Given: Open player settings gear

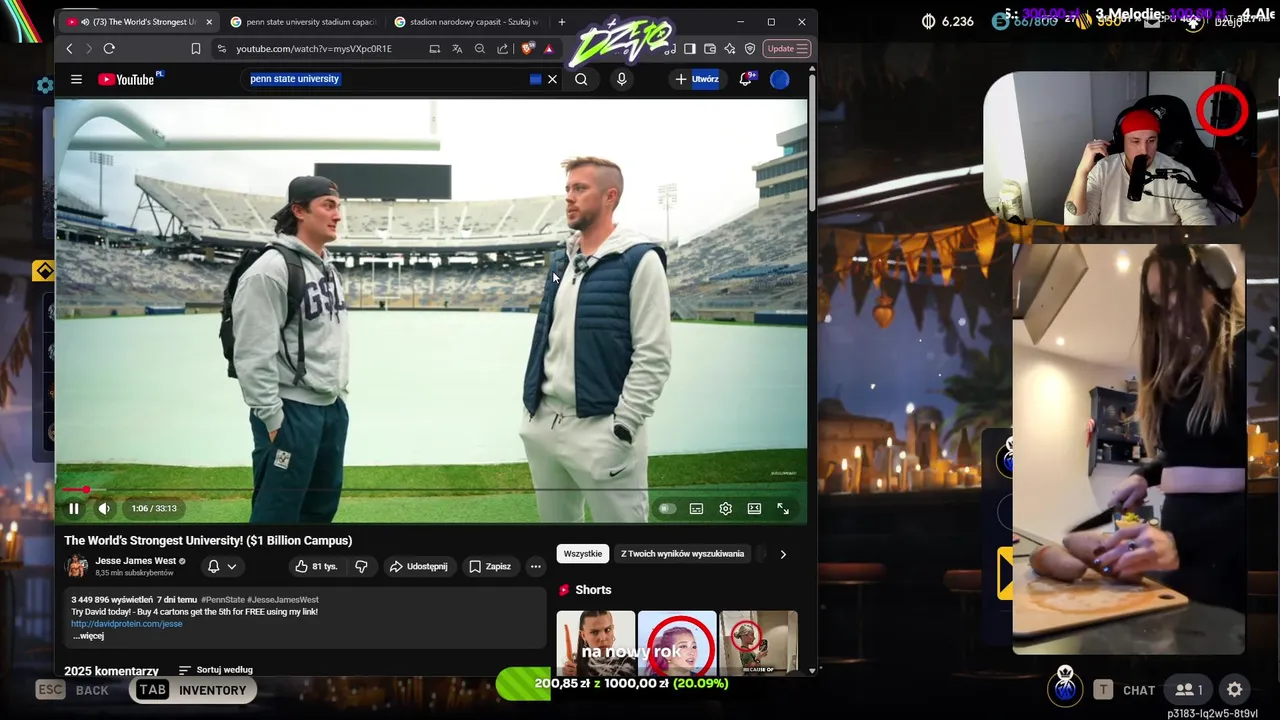Looking at the screenshot, I should pyautogui.click(x=726, y=508).
